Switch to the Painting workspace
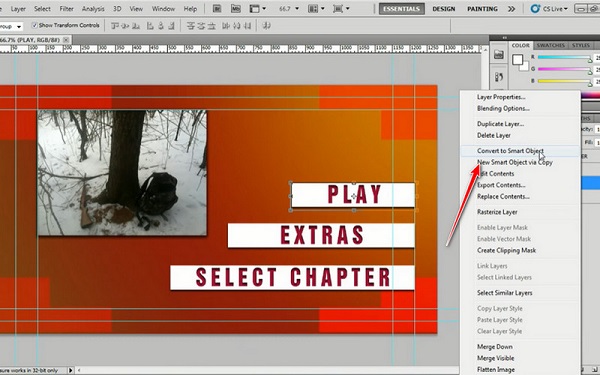Image resolution: width=600 pixels, height=375 pixels. [x=482, y=8]
